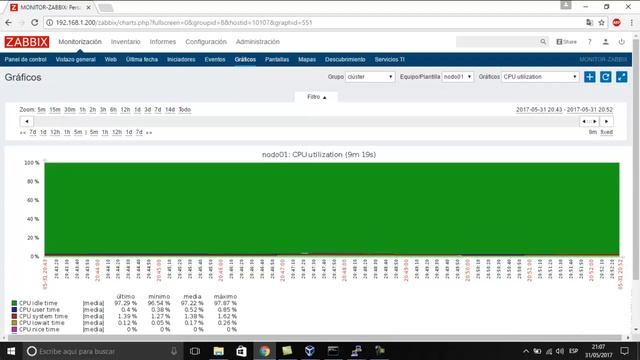Zoom graph to 1h
This screenshot has height=360, width=640.
82,110
